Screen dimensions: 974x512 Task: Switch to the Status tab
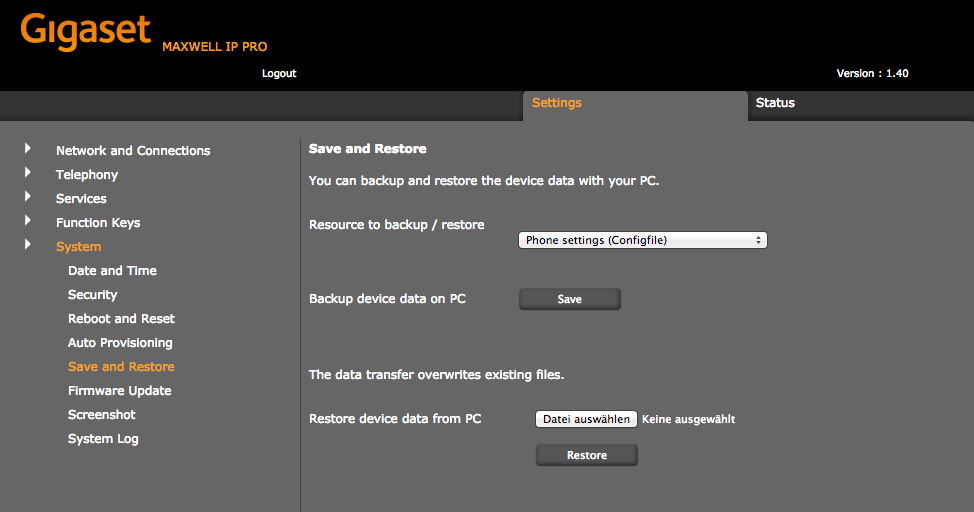click(x=775, y=103)
